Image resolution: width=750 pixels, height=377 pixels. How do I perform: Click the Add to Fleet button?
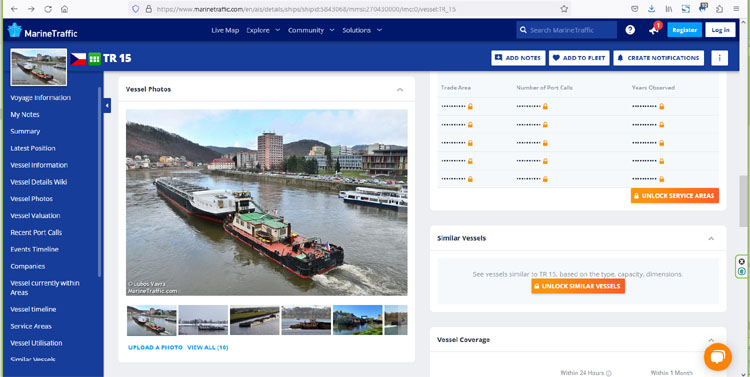579,58
